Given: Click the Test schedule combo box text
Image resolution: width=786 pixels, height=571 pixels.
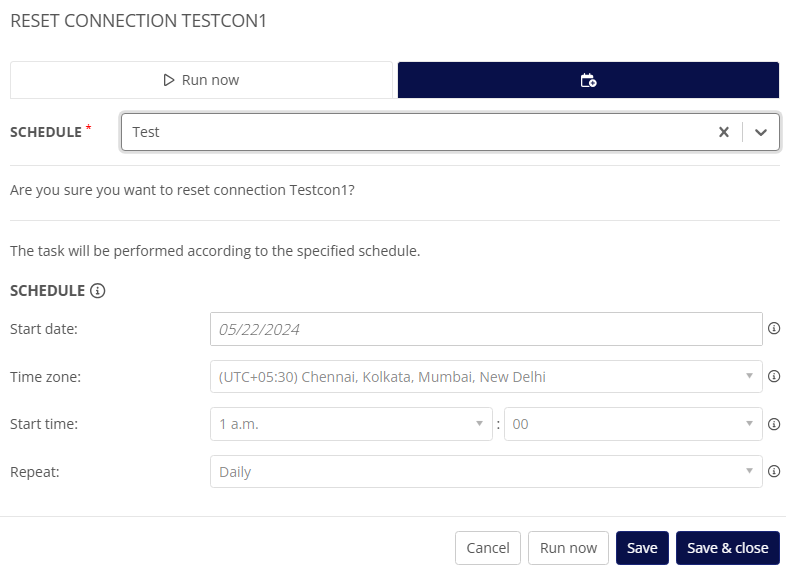Looking at the screenshot, I should (x=147, y=132).
